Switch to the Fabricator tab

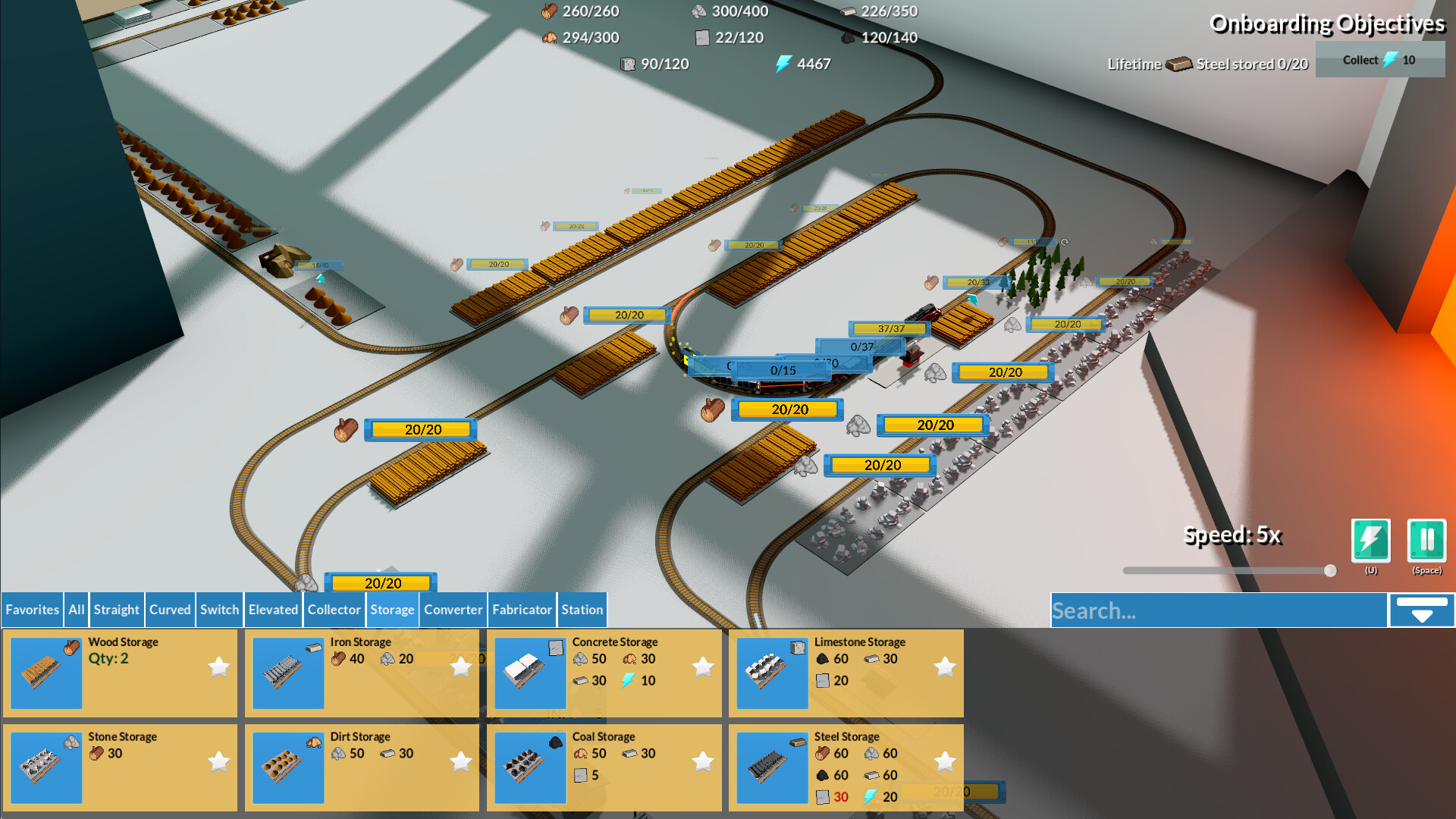tap(522, 610)
